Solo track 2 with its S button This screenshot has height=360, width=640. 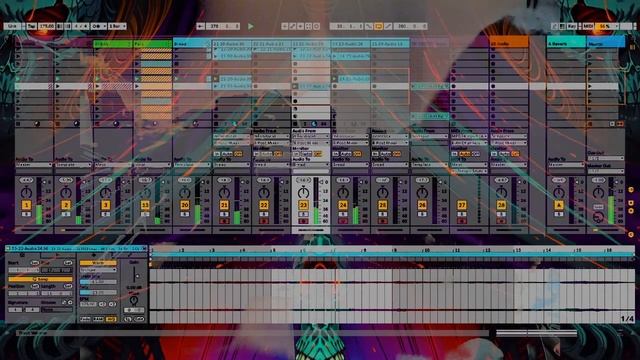click(x=66, y=214)
